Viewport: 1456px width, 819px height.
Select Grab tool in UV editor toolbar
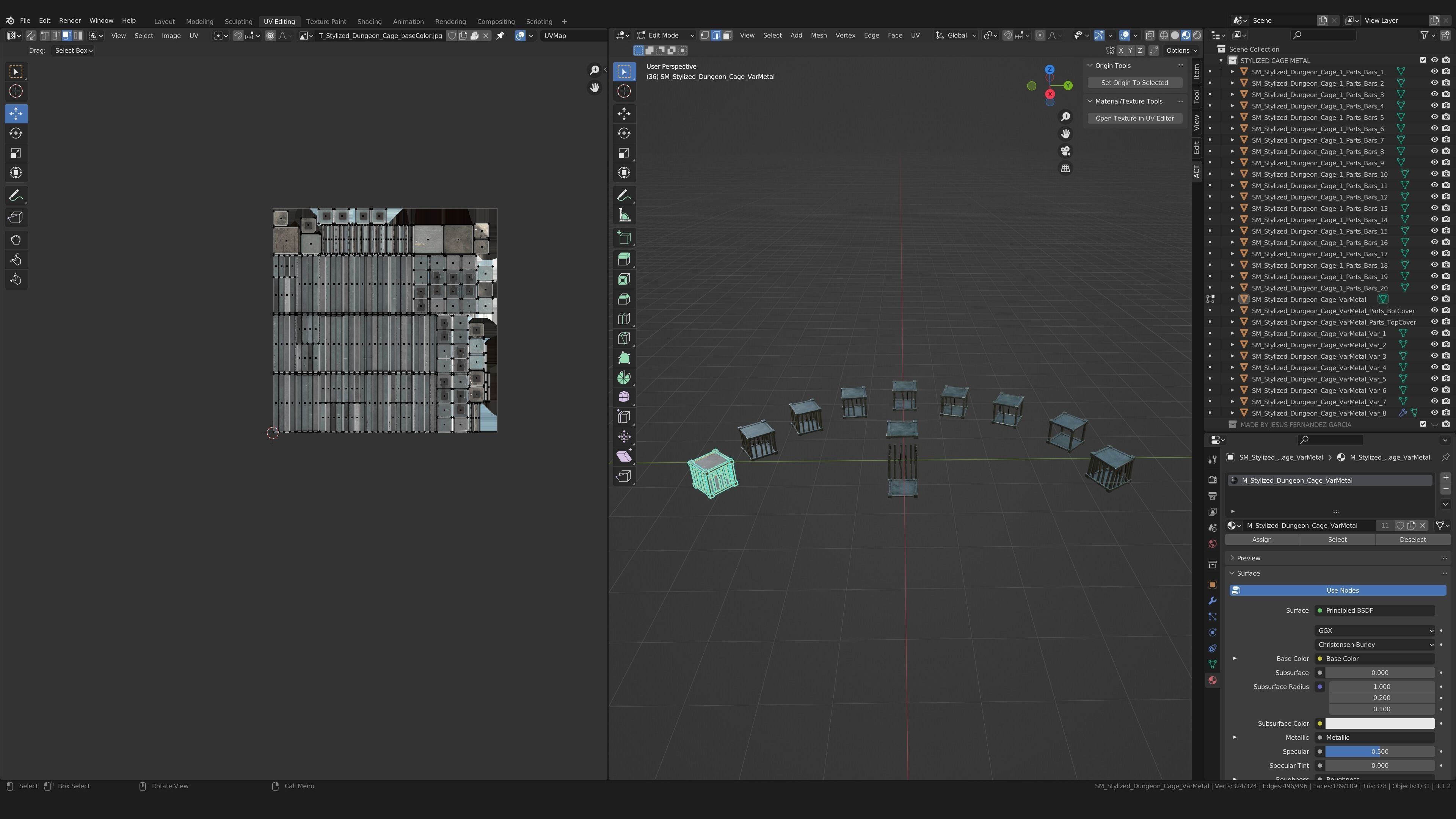pyautogui.click(x=16, y=240)
